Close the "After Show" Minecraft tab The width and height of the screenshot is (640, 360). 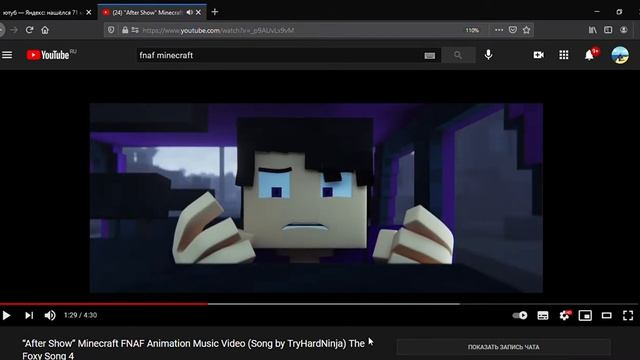tap(198, 13)
